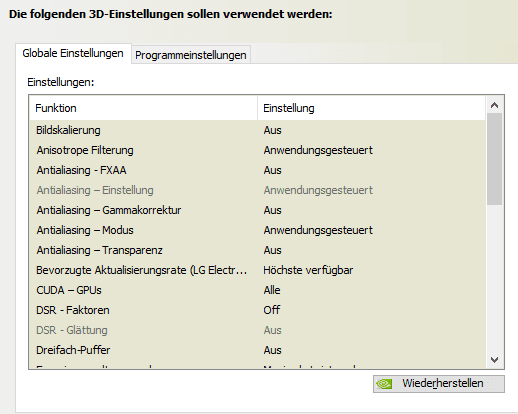Select the DSR - Faktoren row
This screenshot has height=414, width=518.
[257, 310]
